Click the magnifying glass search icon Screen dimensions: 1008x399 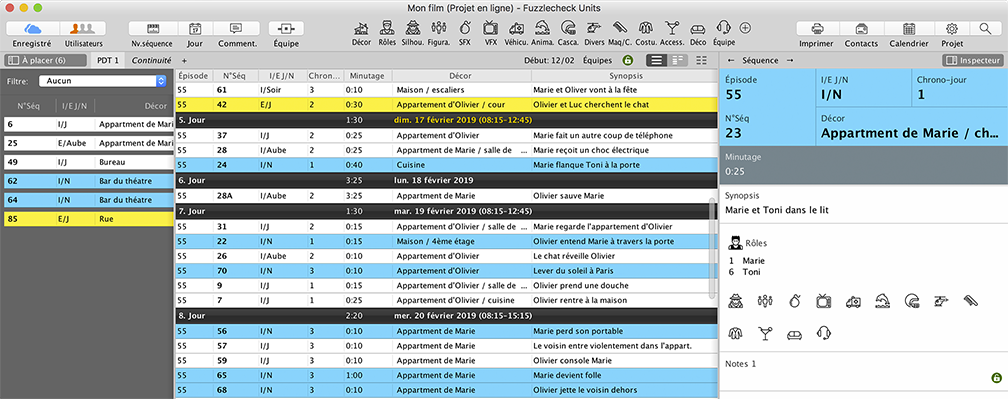(x=985, y=29)
